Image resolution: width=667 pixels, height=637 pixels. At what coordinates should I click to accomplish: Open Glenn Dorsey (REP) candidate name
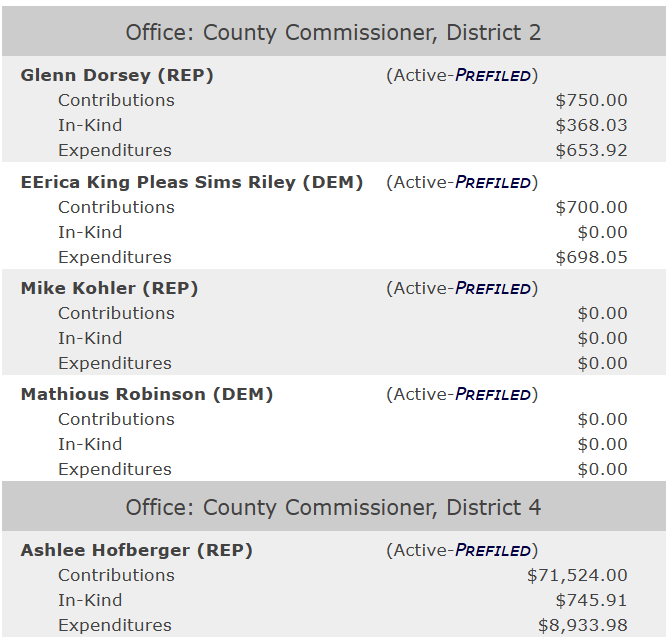click(117, 75)
